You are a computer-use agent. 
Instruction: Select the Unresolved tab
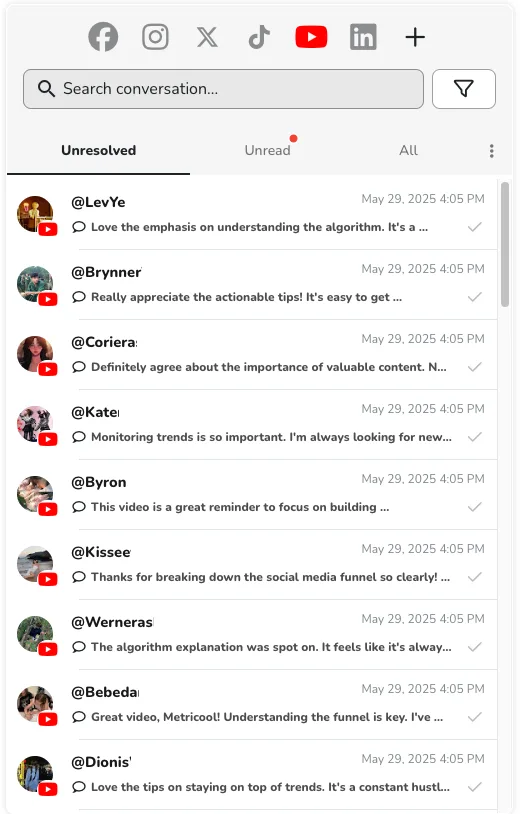click(x=99, y=150)
